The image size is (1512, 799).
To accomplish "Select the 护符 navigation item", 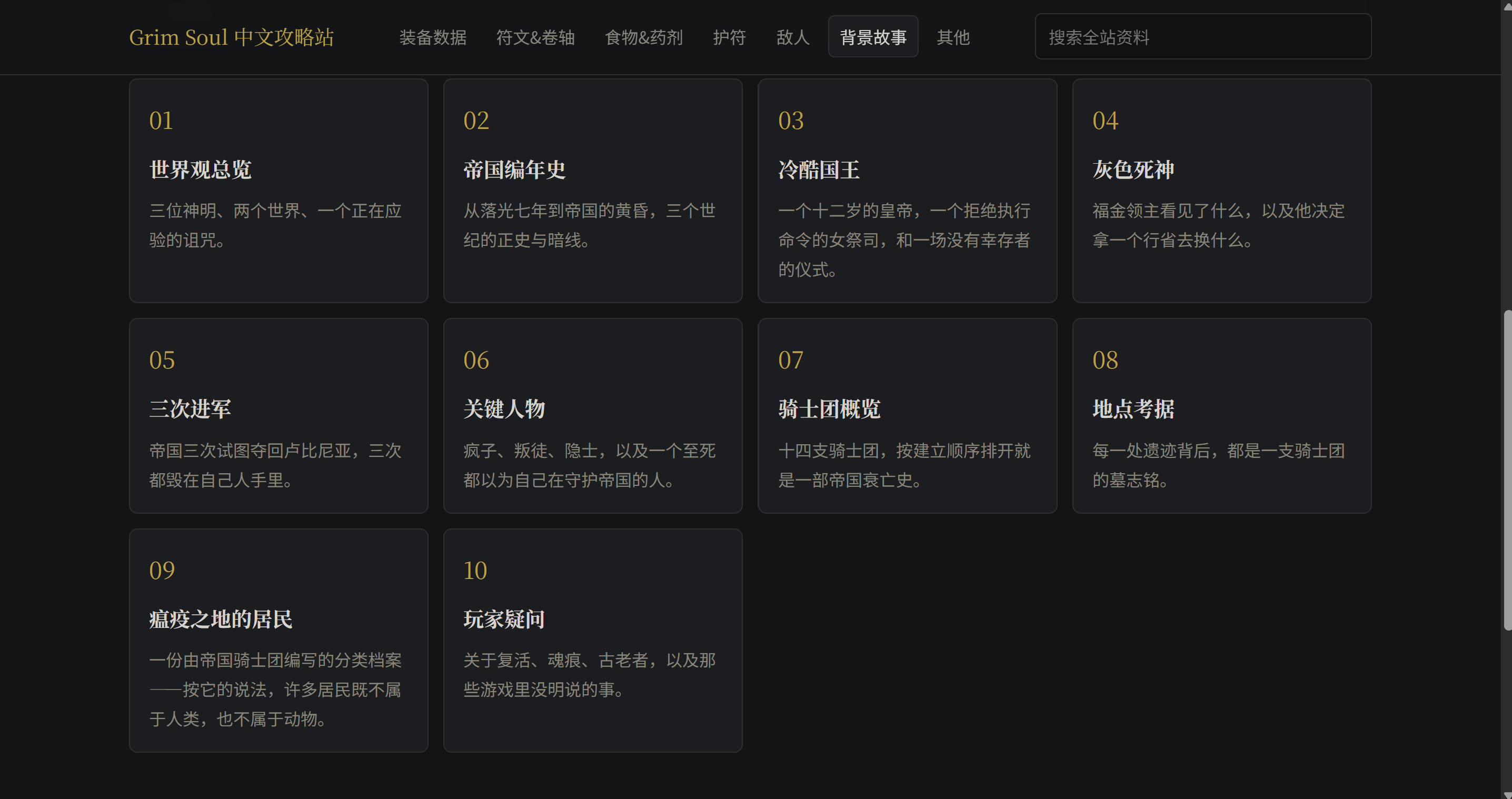I will pos(729,37).
